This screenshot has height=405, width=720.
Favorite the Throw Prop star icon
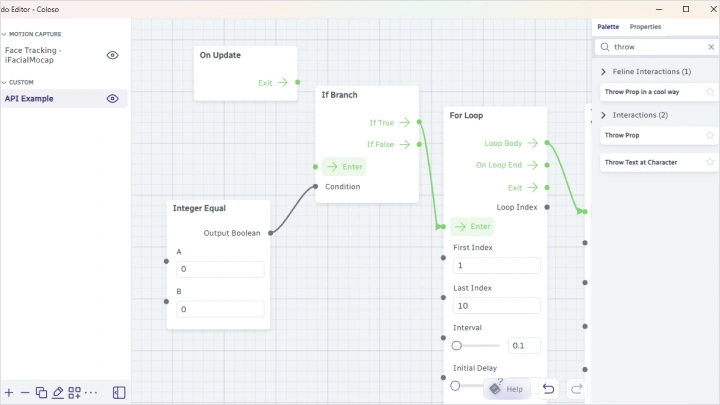(710, 135)
